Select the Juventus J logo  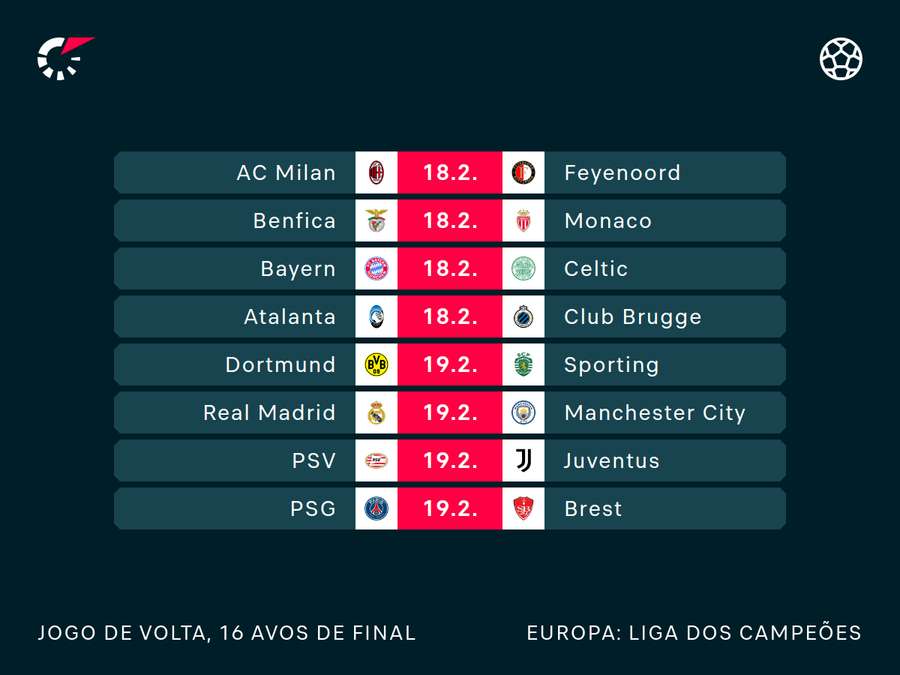[523, 460]
